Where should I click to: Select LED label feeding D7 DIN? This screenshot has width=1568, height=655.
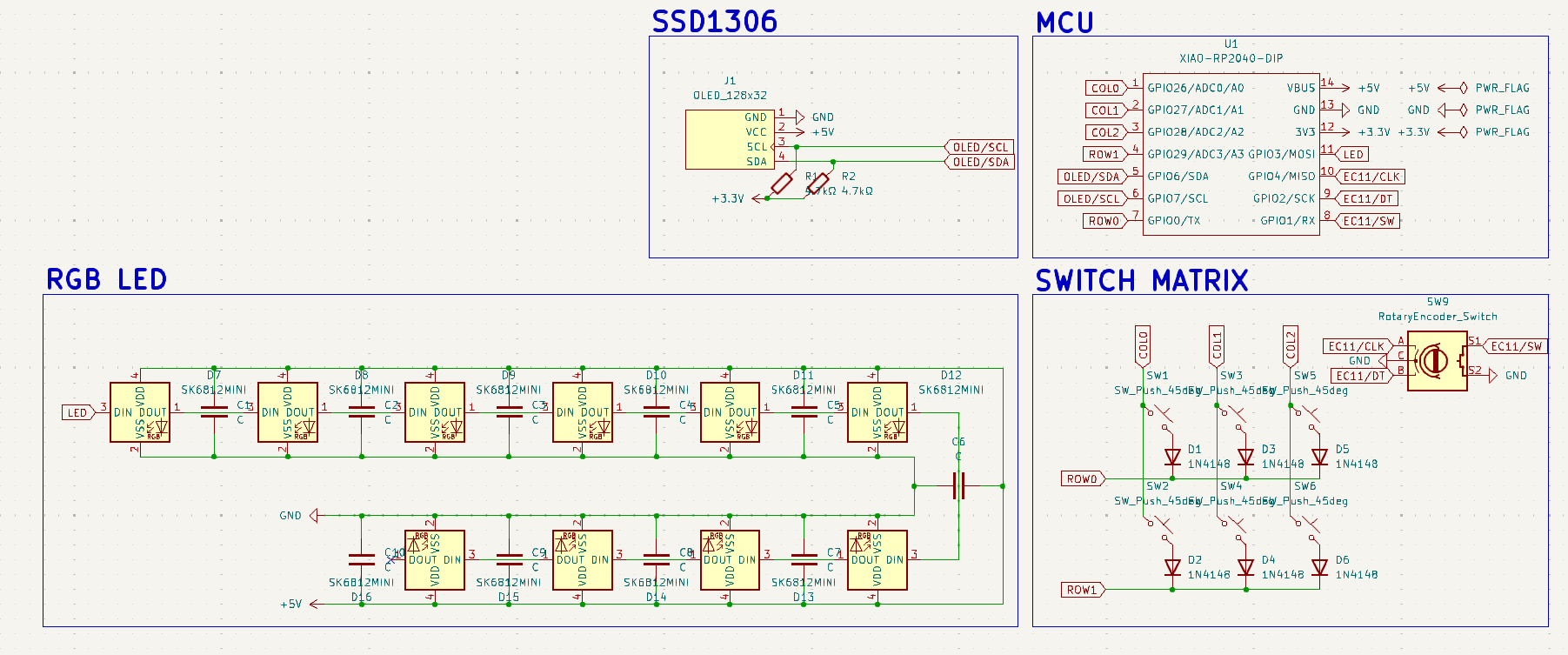pyautogui.click(x=78, y=412)
